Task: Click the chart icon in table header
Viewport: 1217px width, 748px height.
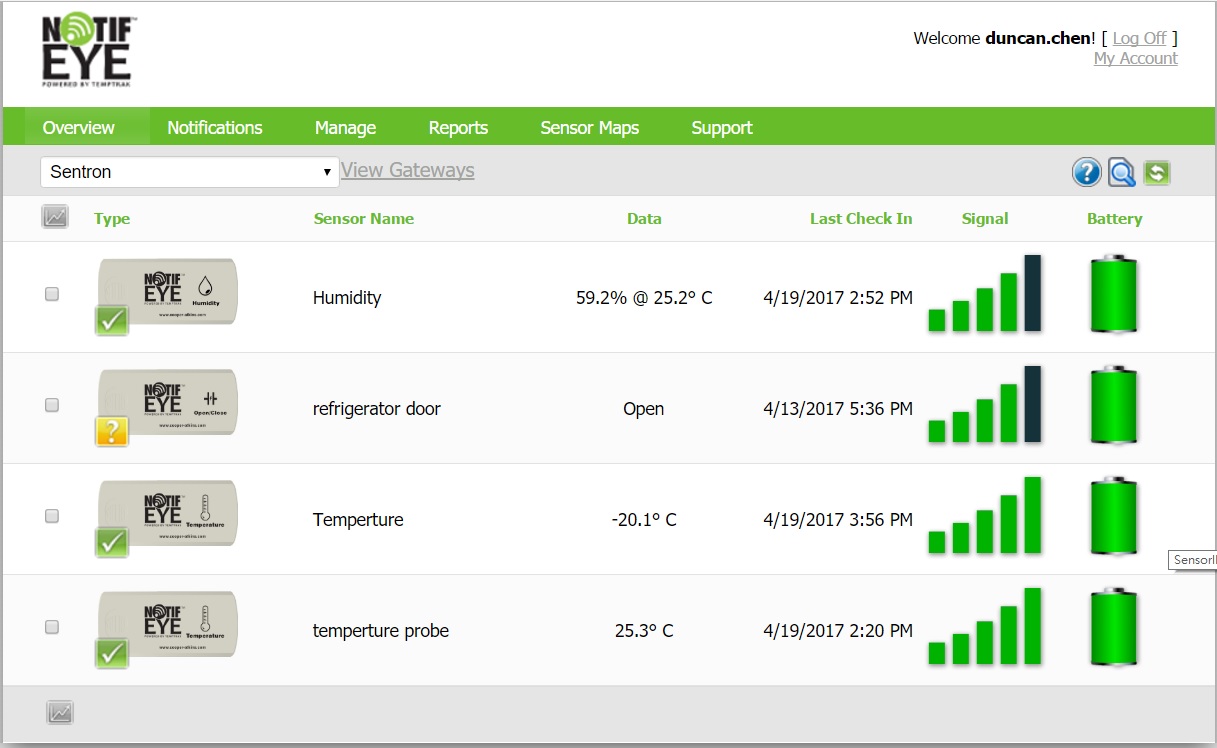Action: (x=55, y=217)
